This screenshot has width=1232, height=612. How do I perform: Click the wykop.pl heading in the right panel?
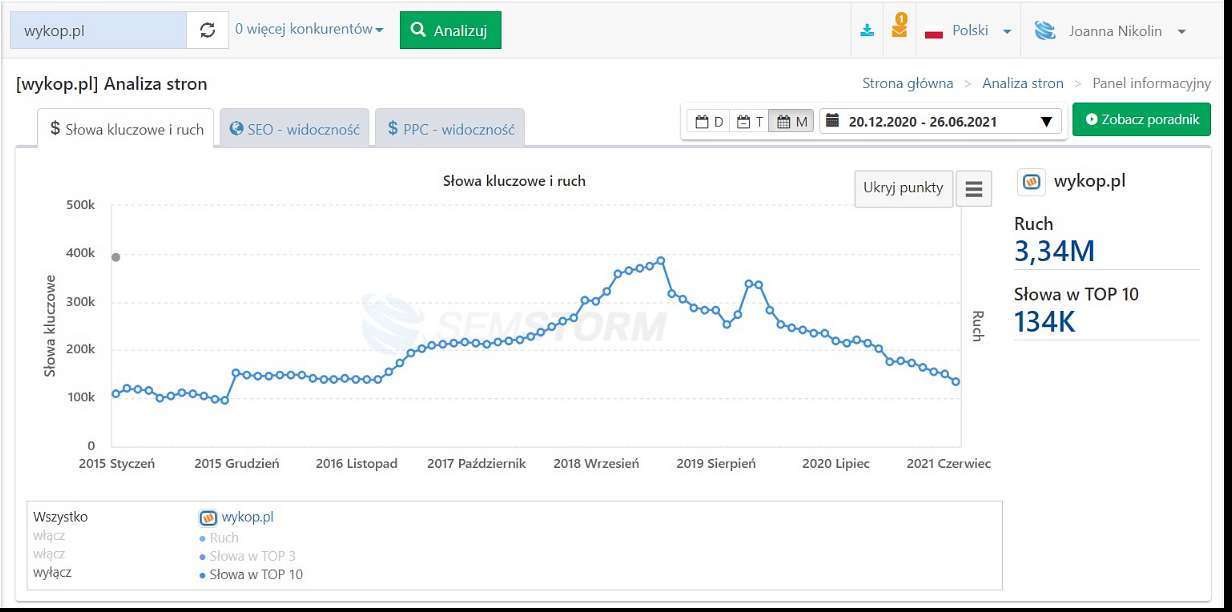1090,182
